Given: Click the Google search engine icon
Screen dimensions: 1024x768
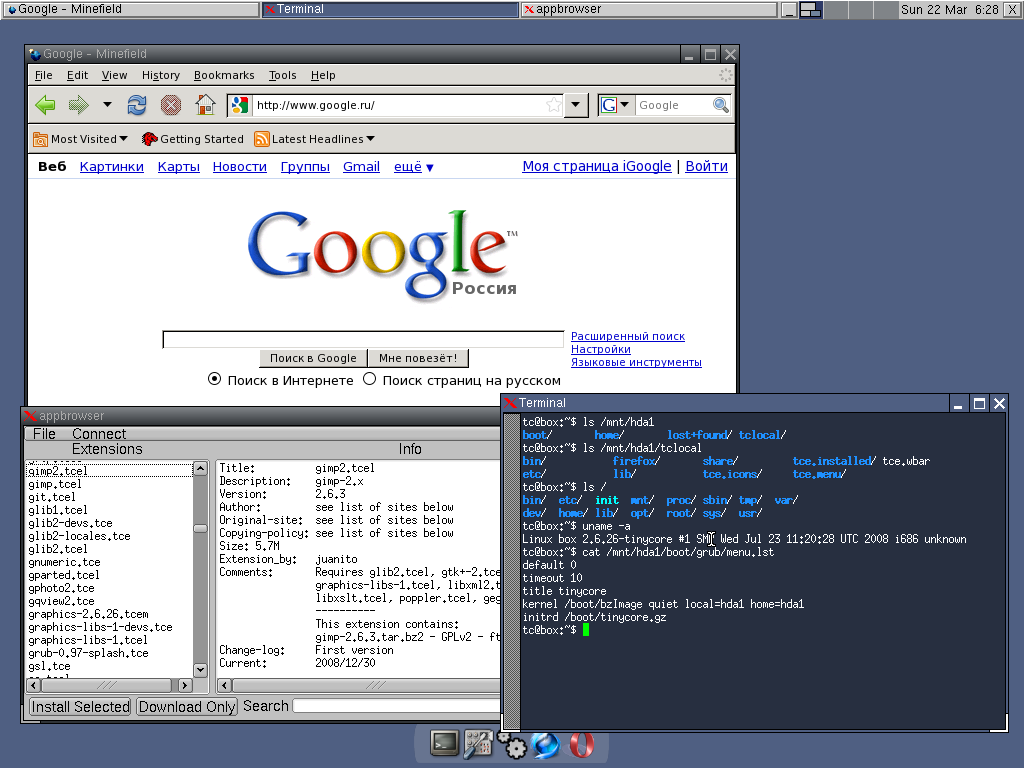Looking at the screenshot, I should (609, 104).
